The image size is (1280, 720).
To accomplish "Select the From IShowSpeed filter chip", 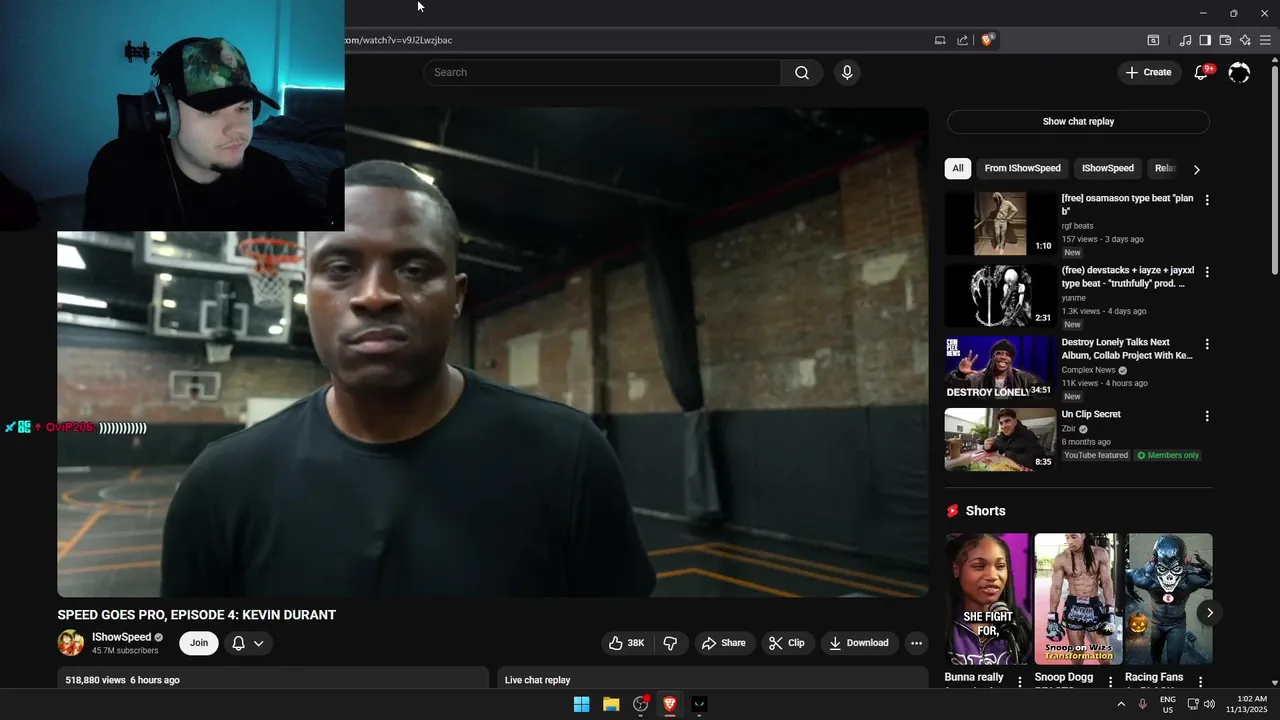I will pos(1022,168).
